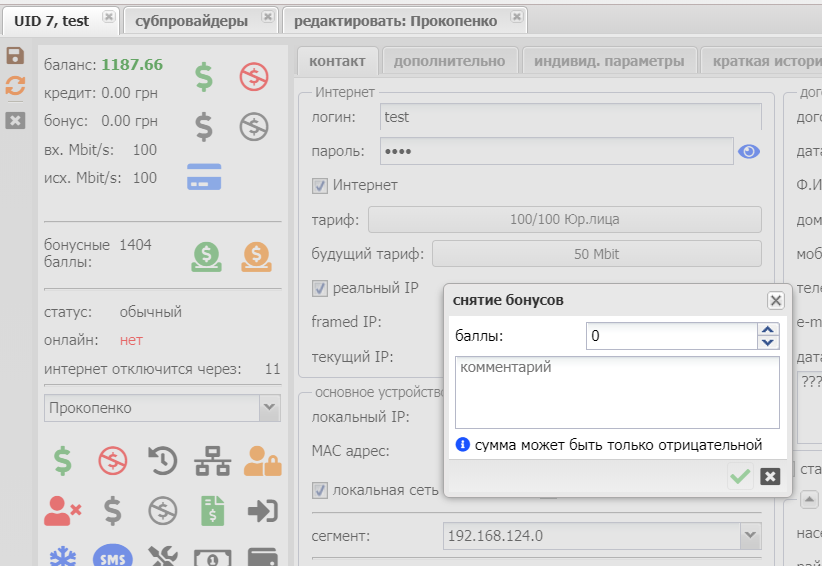Image resolution: width=822 pixels, height=566 pixels.
Task: Click the network topology icon
Action: coord(211,460)
